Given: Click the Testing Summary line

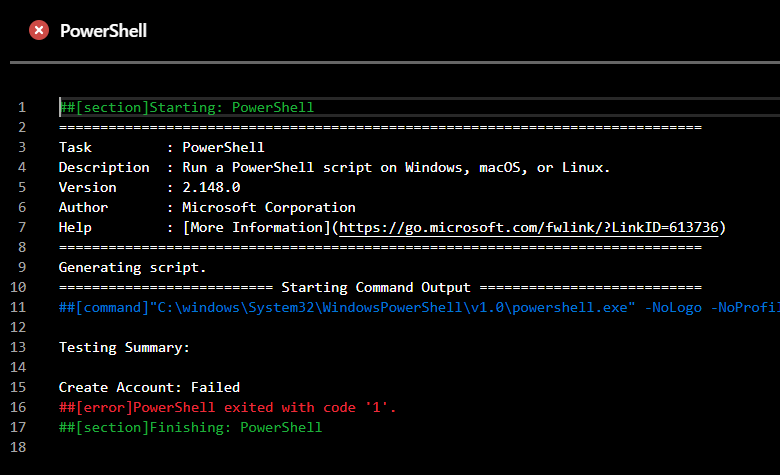Looking at the screenshot, I should click(124, 347).
